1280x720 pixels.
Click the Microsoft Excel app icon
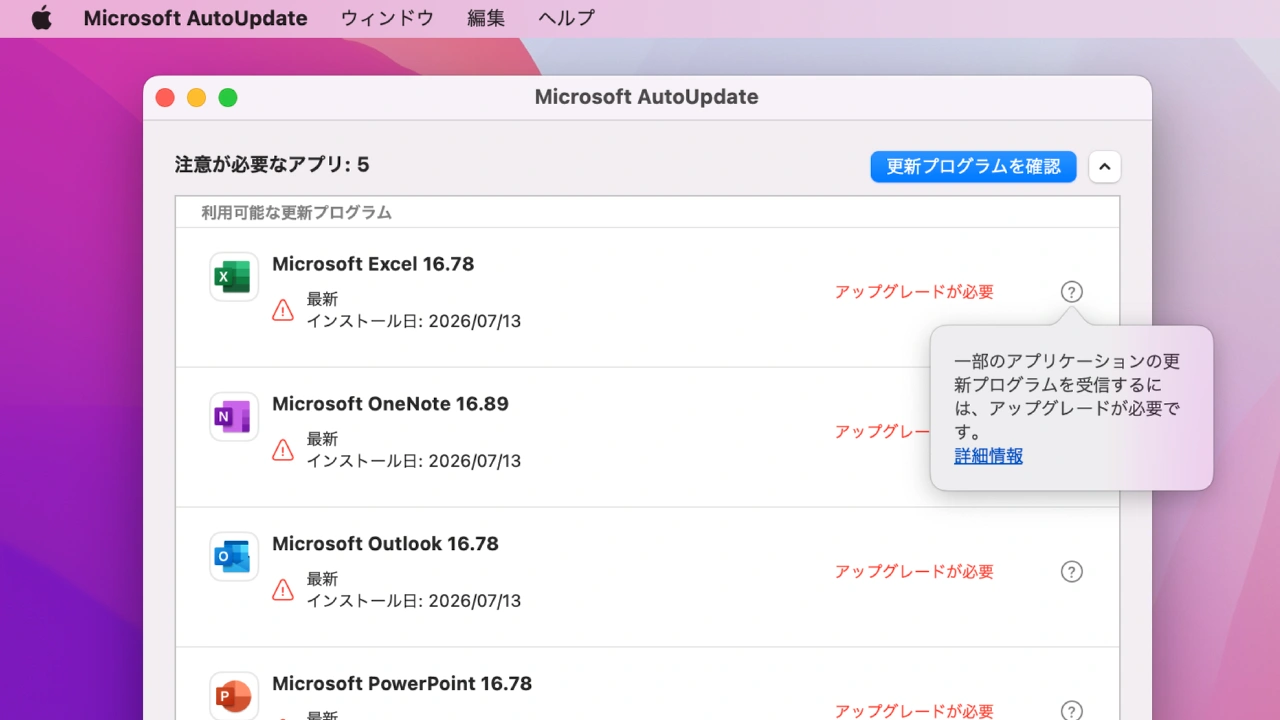tap(234, 277)
